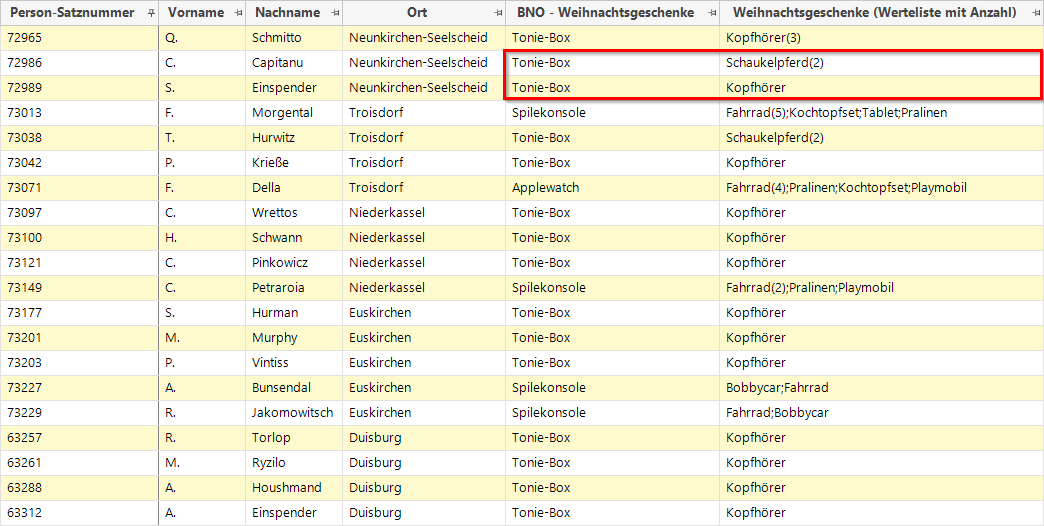Click the surname Ryzilo
This screenshot has width=1044, height=526.
(x=269, y=463)
